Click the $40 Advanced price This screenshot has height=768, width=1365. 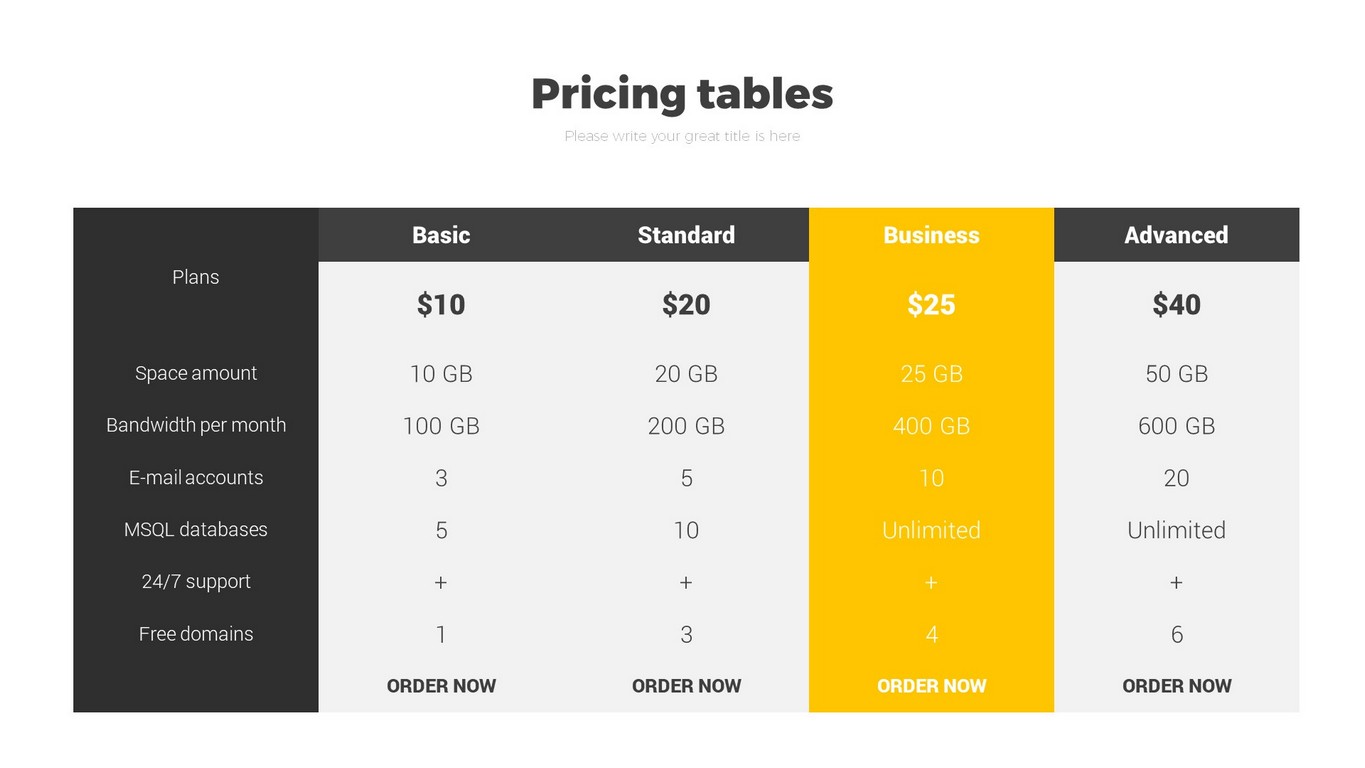coord(1176,304)
